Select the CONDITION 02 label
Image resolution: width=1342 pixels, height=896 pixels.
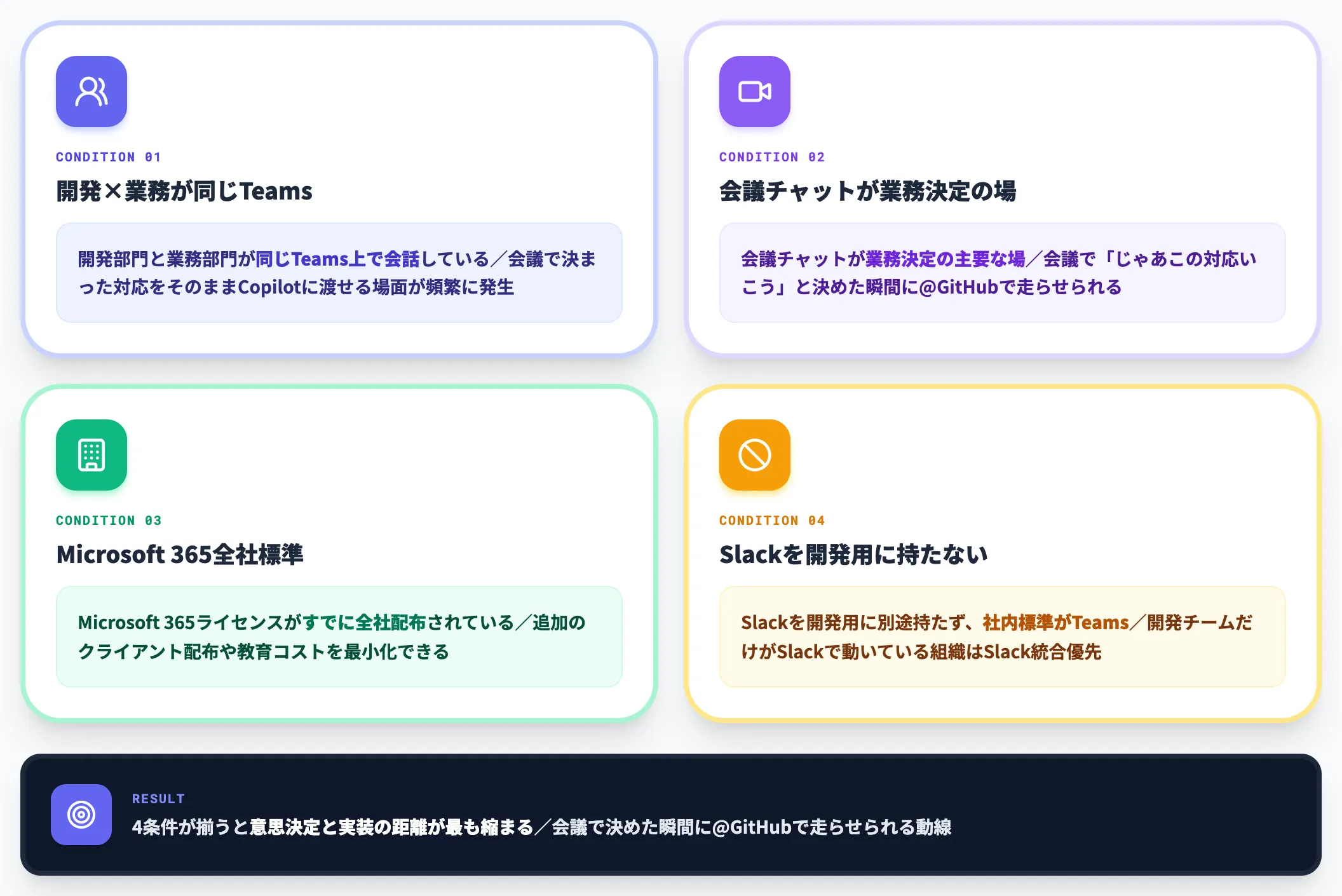(772, 157)
